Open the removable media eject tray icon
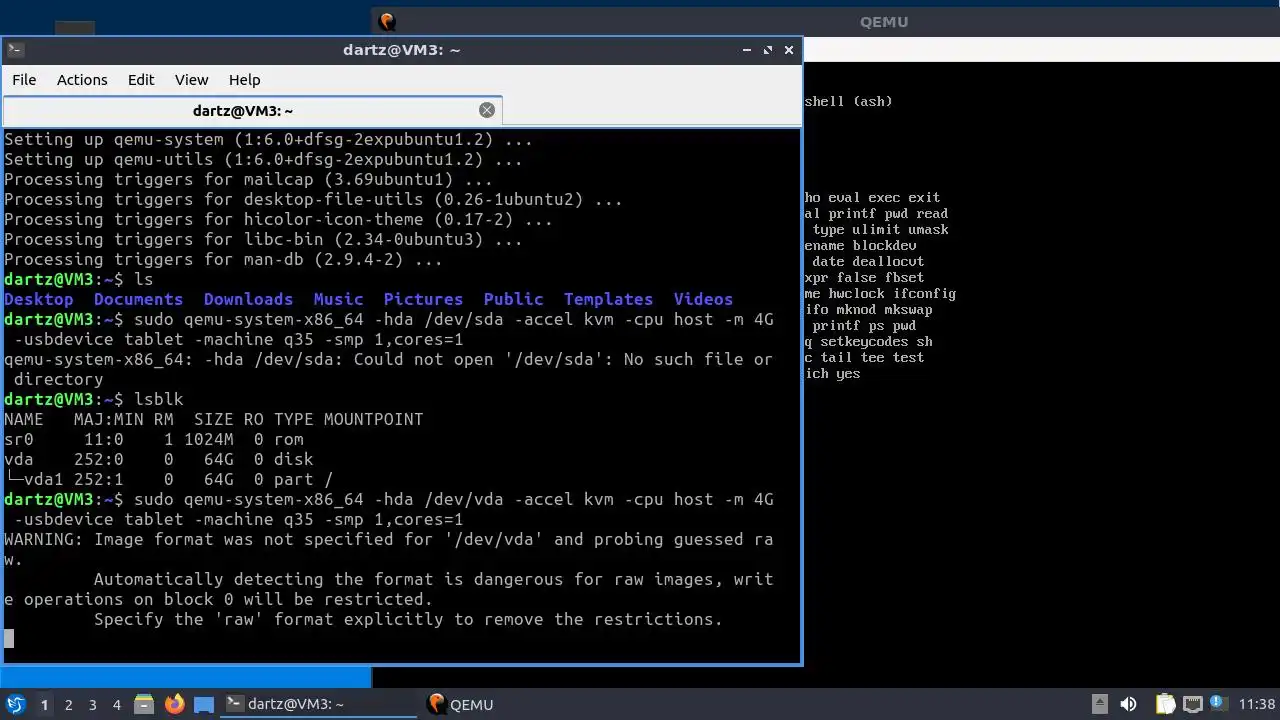1280x720 pixels. [1099, 704]
